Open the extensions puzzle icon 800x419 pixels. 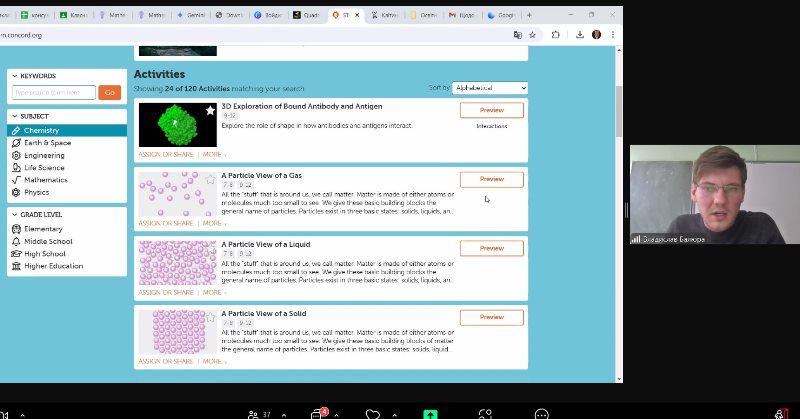(556, 35)
